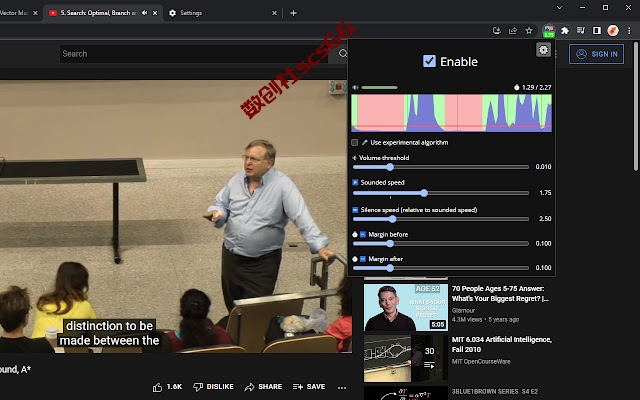Check Use experimental algorithm

click(x=355, y=142)
